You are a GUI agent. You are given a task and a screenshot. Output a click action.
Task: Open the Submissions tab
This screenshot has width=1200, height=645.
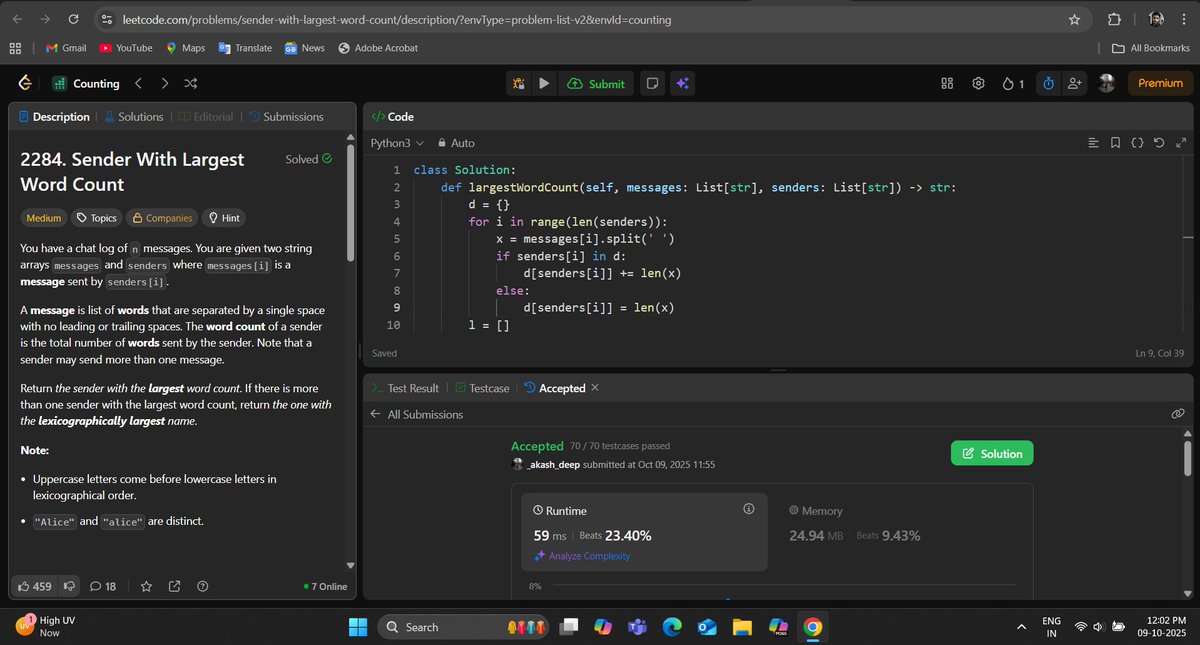[286, 117]
